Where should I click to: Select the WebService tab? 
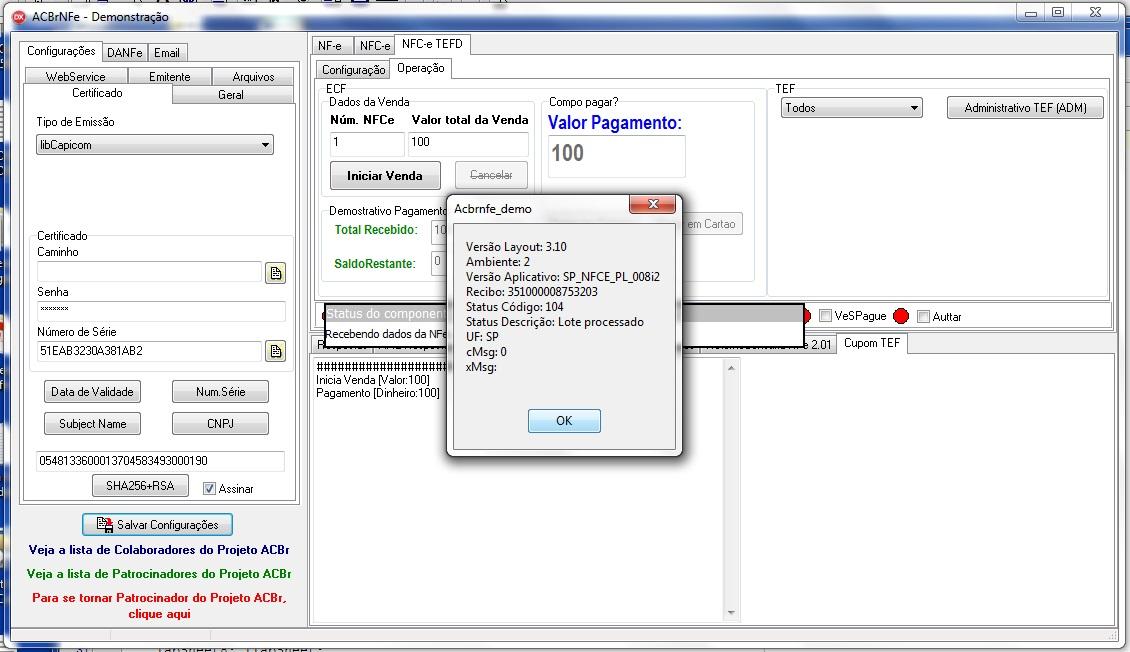click(76, 76)
